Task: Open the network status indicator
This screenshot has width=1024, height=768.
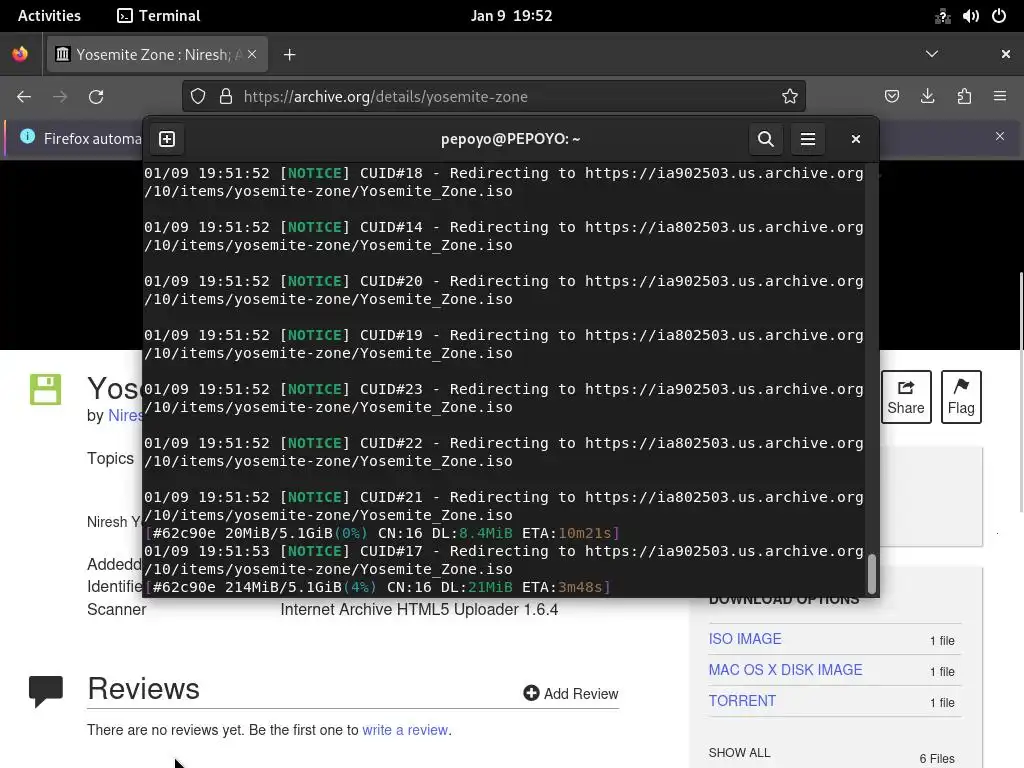Action: pos(942,16)
